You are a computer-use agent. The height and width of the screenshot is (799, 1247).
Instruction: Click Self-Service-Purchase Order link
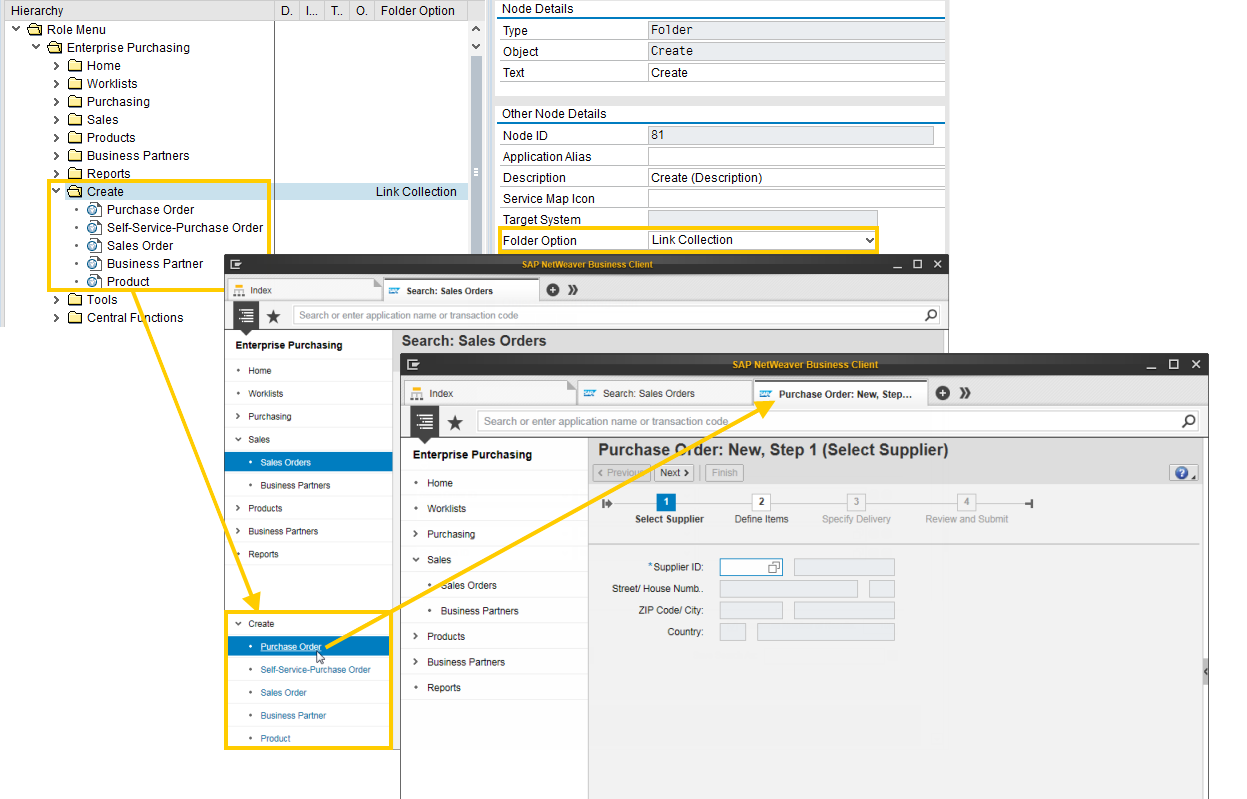(315, 670)
